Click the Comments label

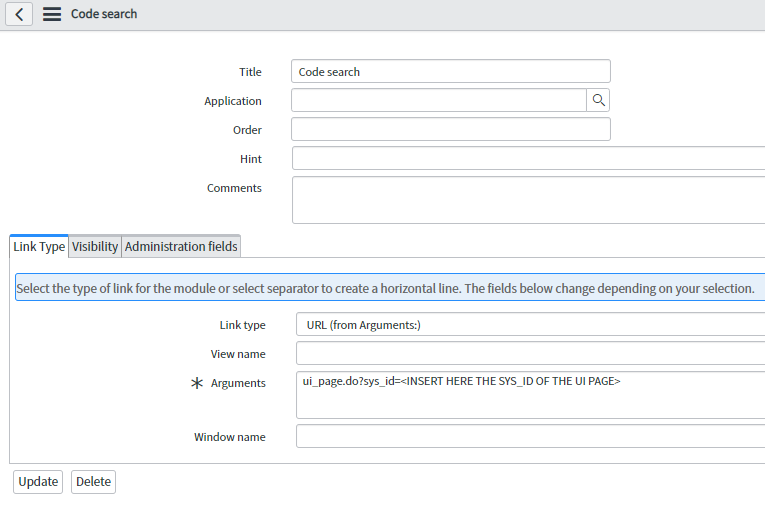(x=234, y=188)
